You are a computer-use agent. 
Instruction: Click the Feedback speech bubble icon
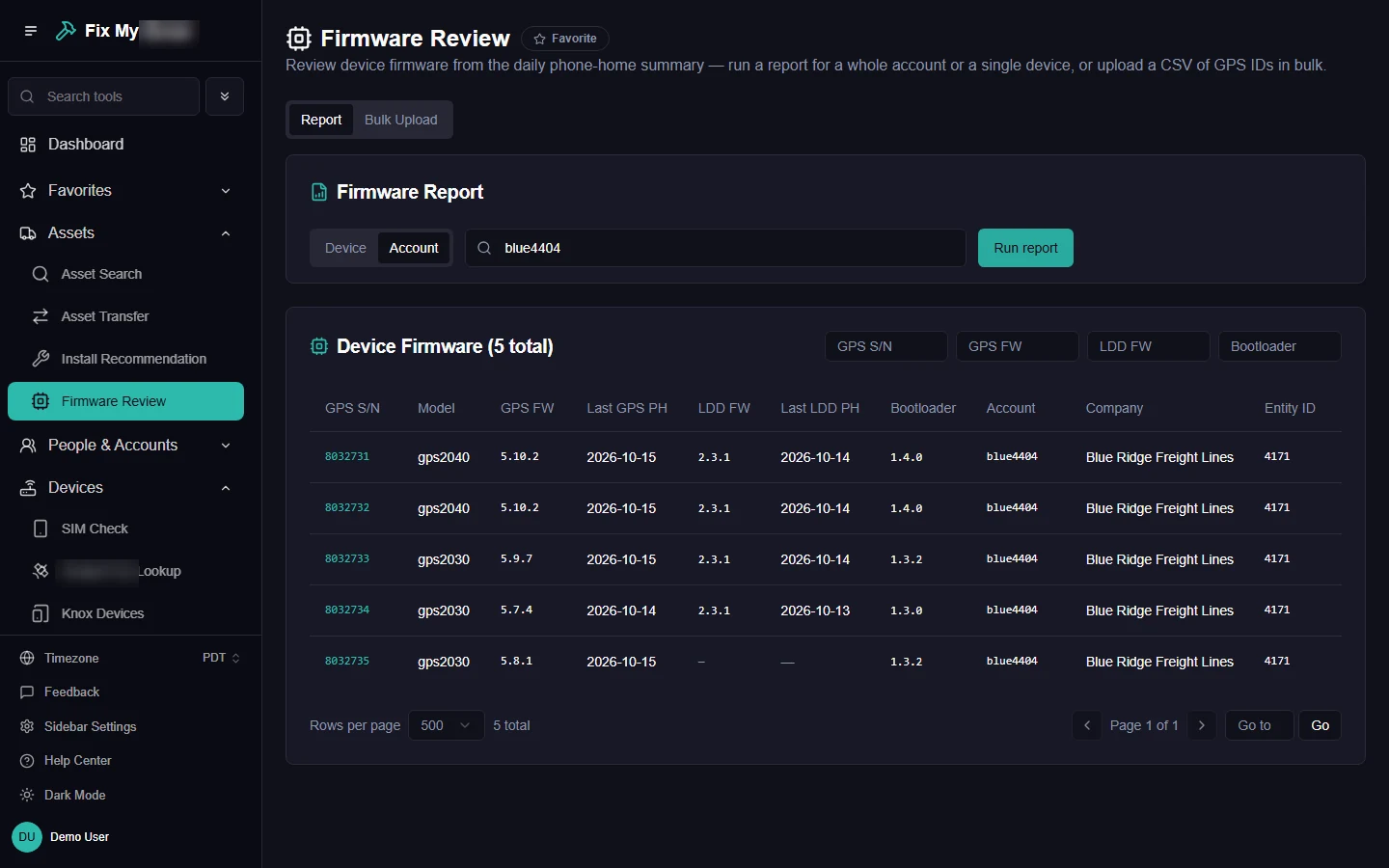pos(27,692)
